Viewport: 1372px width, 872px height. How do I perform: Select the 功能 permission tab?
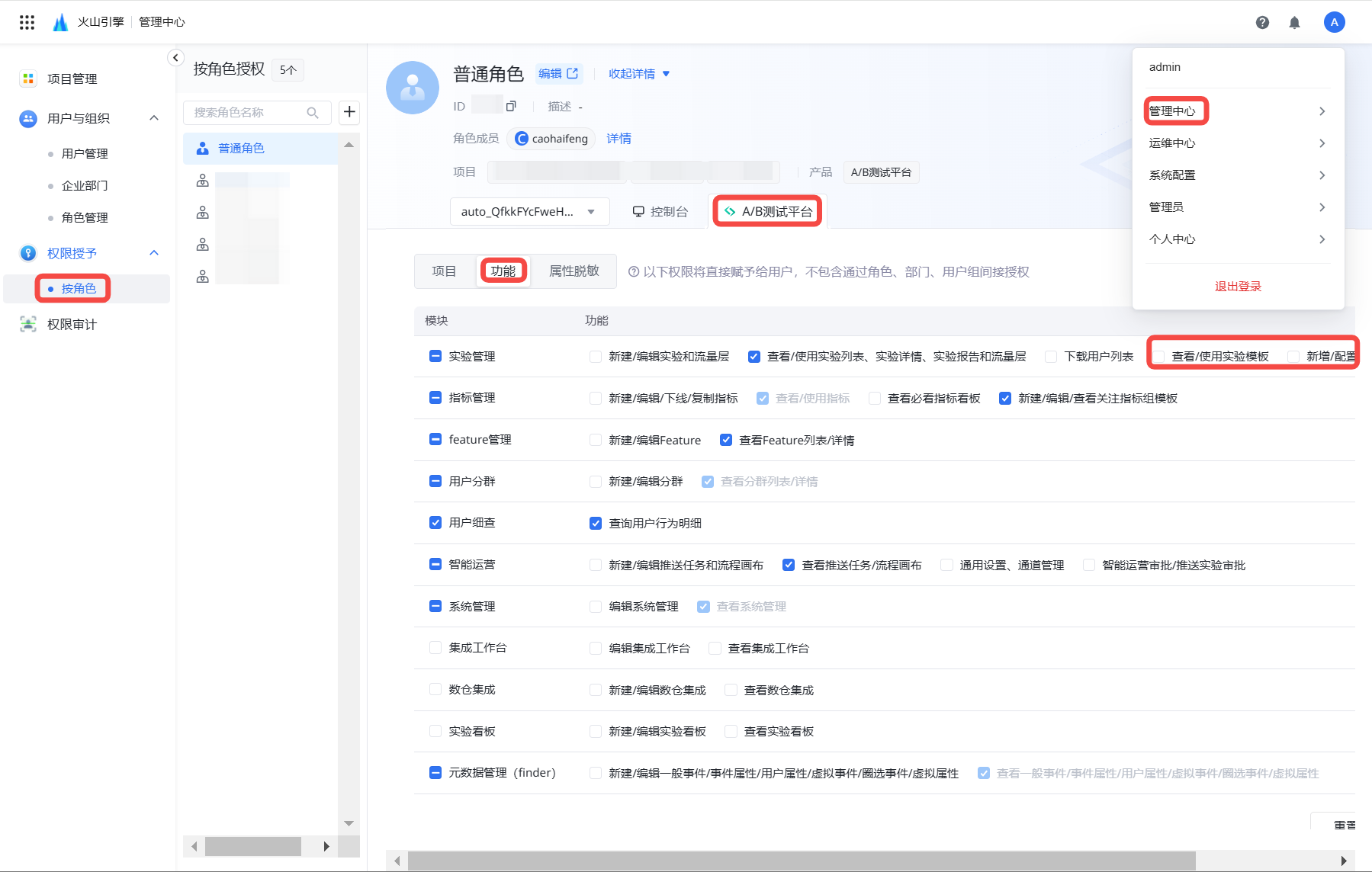point(503,271)
